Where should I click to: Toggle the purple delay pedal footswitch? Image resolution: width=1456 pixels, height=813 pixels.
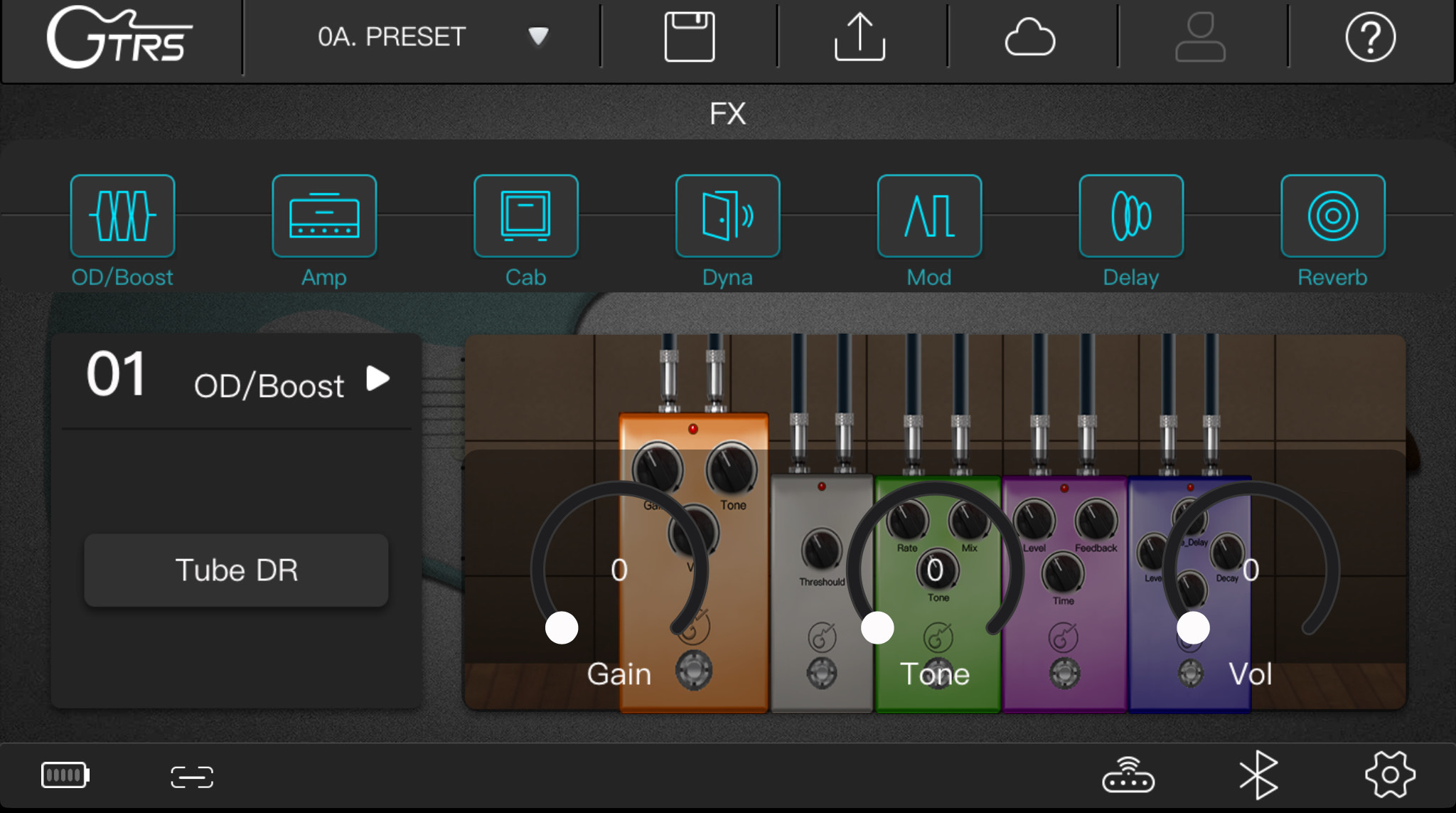pyautogui.click(x=1064, y=673)
